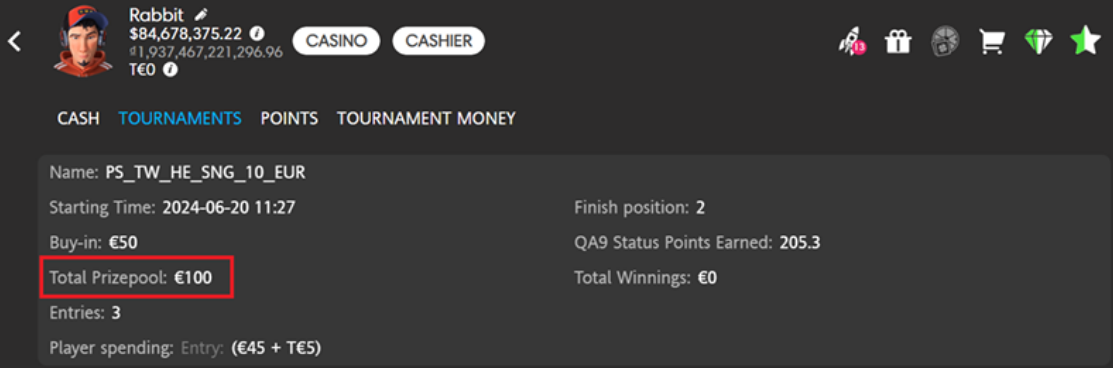
Task: Switch to the CASH tab
Action: [78, 119]
